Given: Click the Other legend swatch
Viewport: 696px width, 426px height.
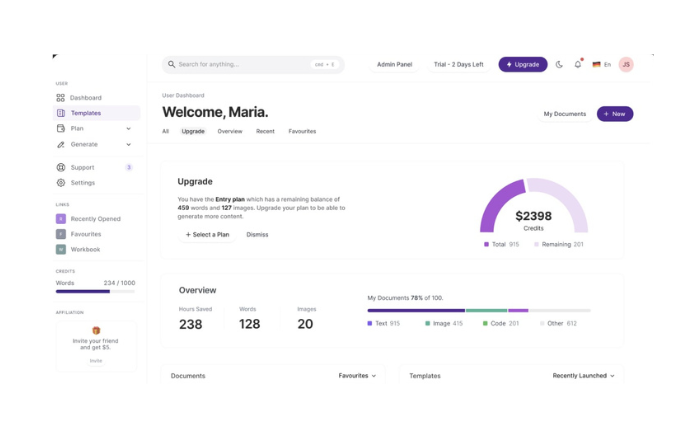Looking at the screenshot, I should click(542, 323).
